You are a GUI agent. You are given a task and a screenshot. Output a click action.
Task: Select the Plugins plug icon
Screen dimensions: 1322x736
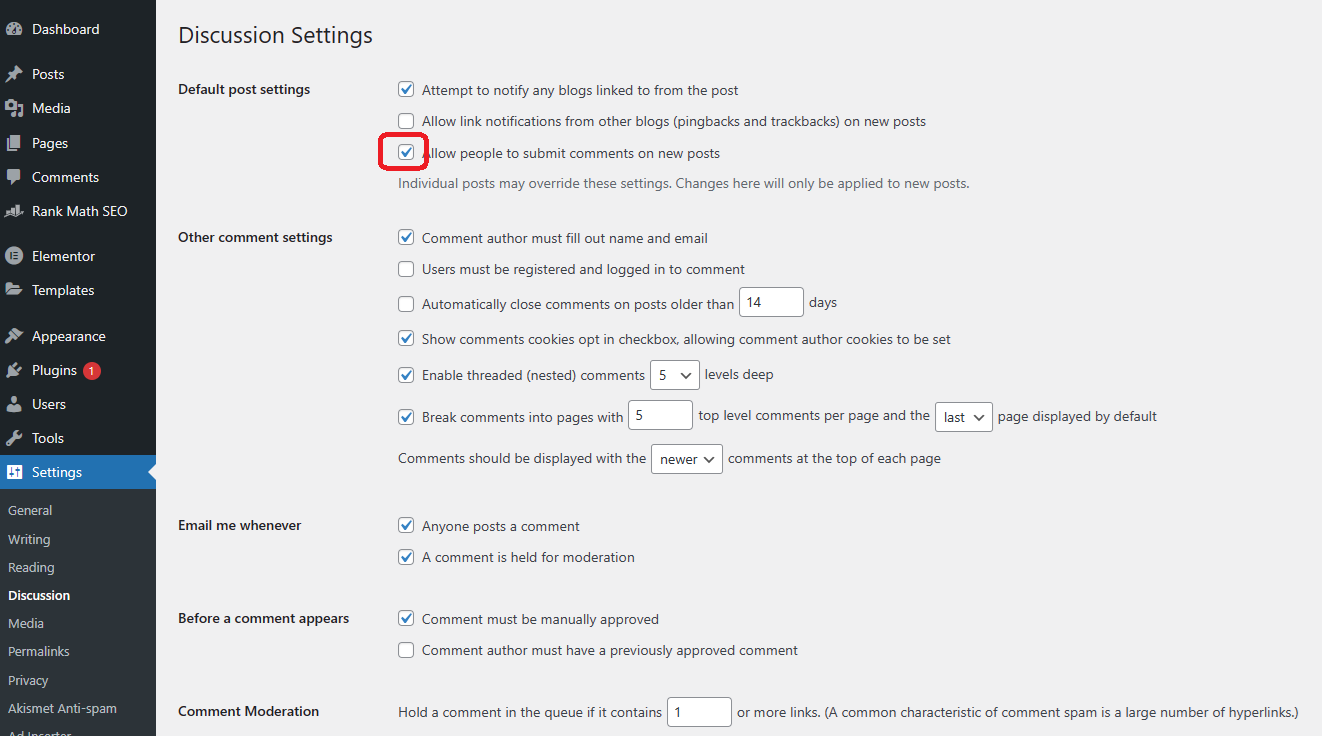coord(14,370)
